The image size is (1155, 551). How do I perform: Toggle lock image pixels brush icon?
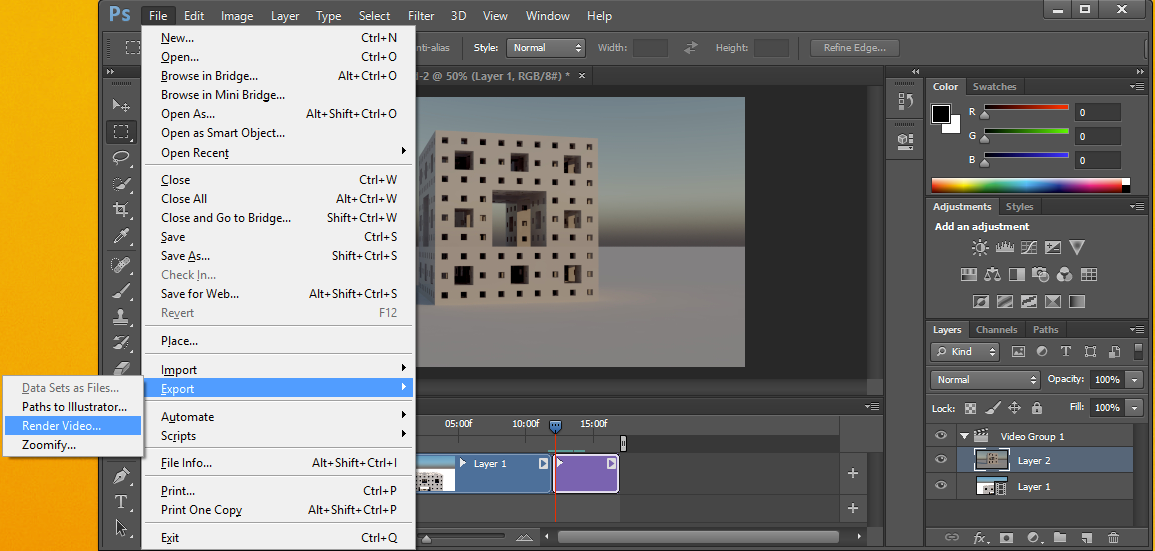click(993, 407)
